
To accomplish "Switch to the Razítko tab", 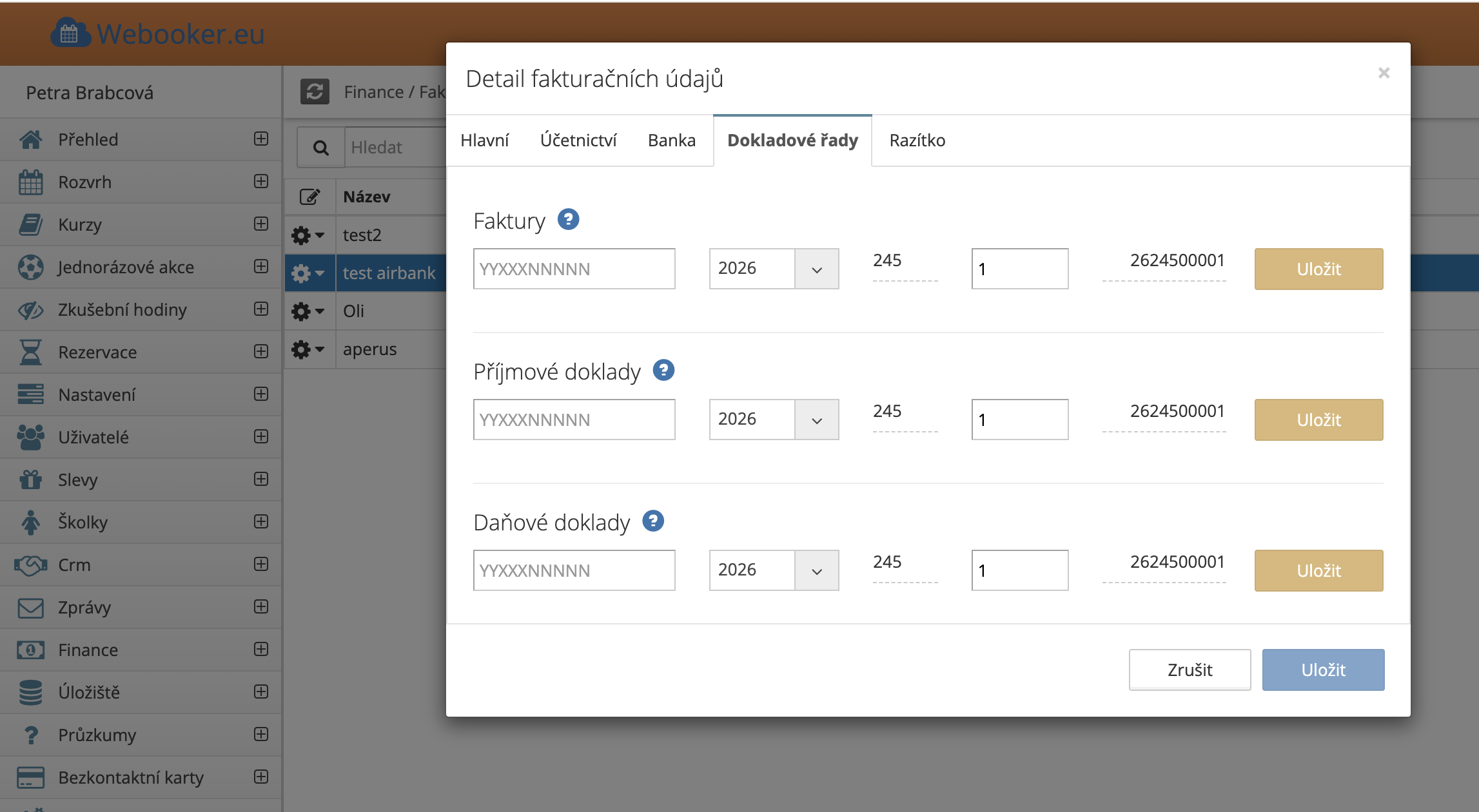I will 917,140.
